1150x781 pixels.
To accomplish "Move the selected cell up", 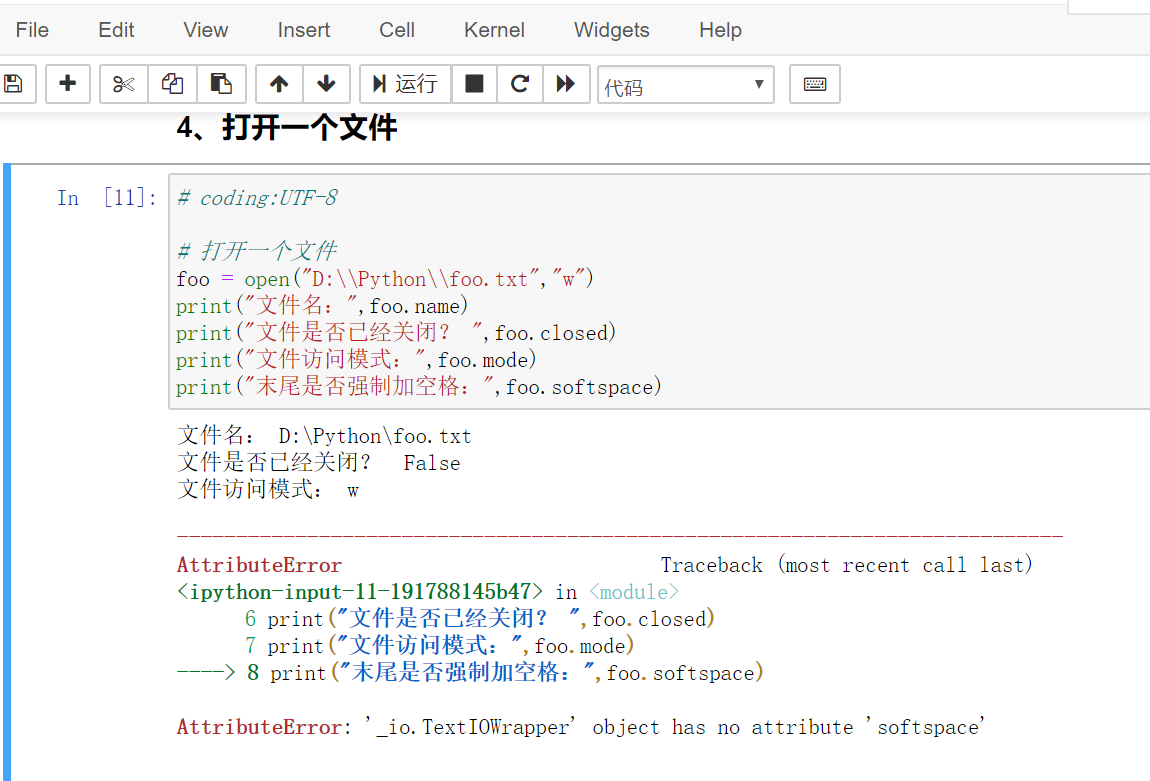I will pos(279,84).
